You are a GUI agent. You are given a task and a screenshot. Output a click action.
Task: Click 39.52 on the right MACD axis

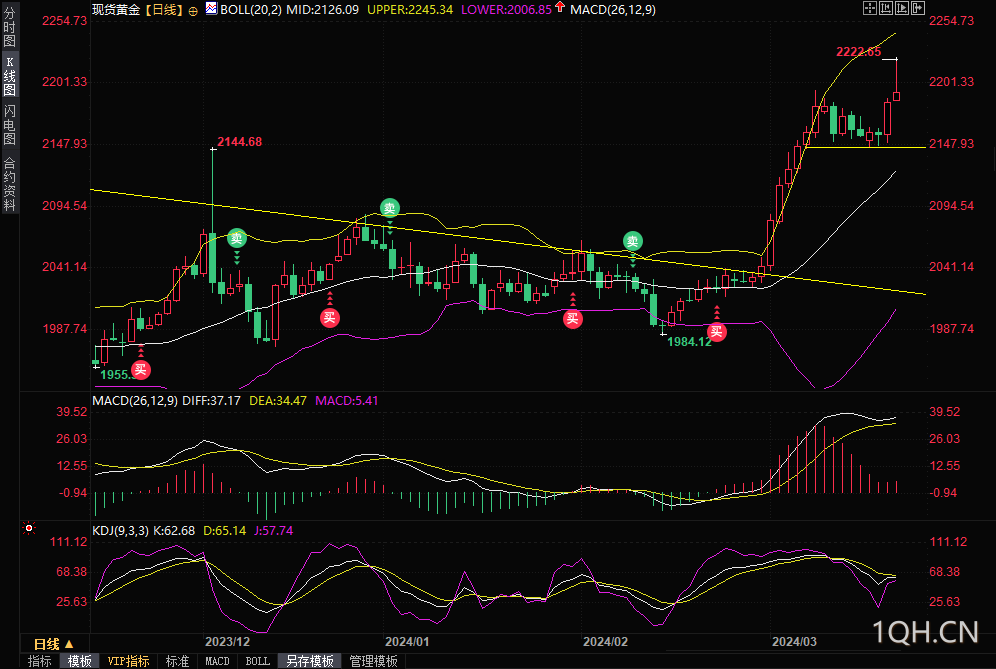point(945,412)
